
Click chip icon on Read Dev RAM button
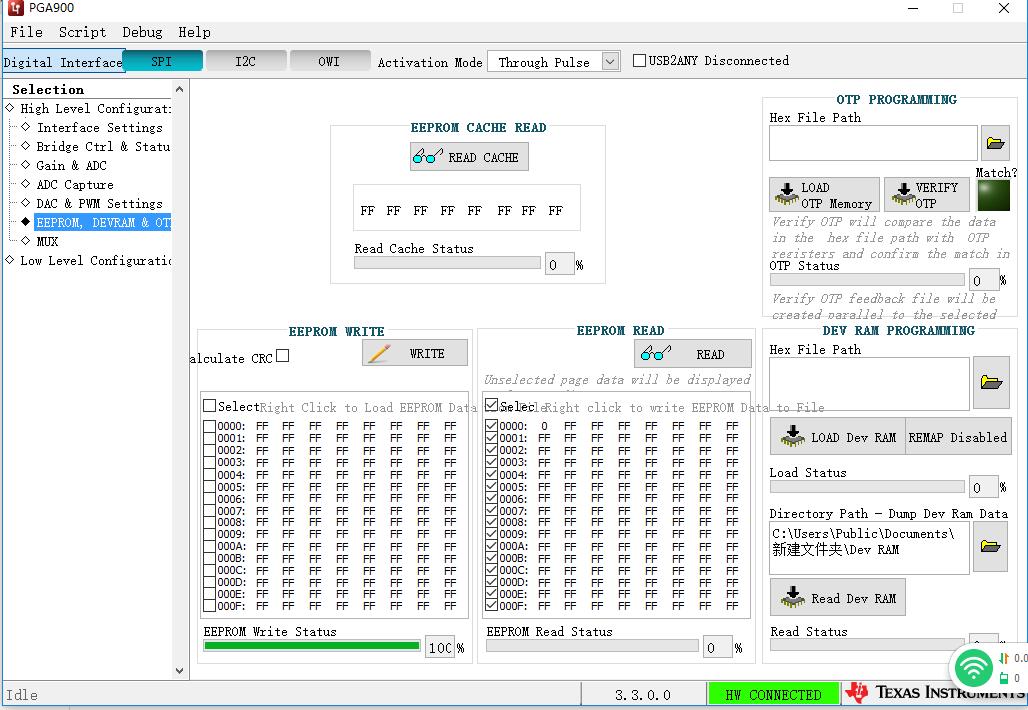[793, 597]
